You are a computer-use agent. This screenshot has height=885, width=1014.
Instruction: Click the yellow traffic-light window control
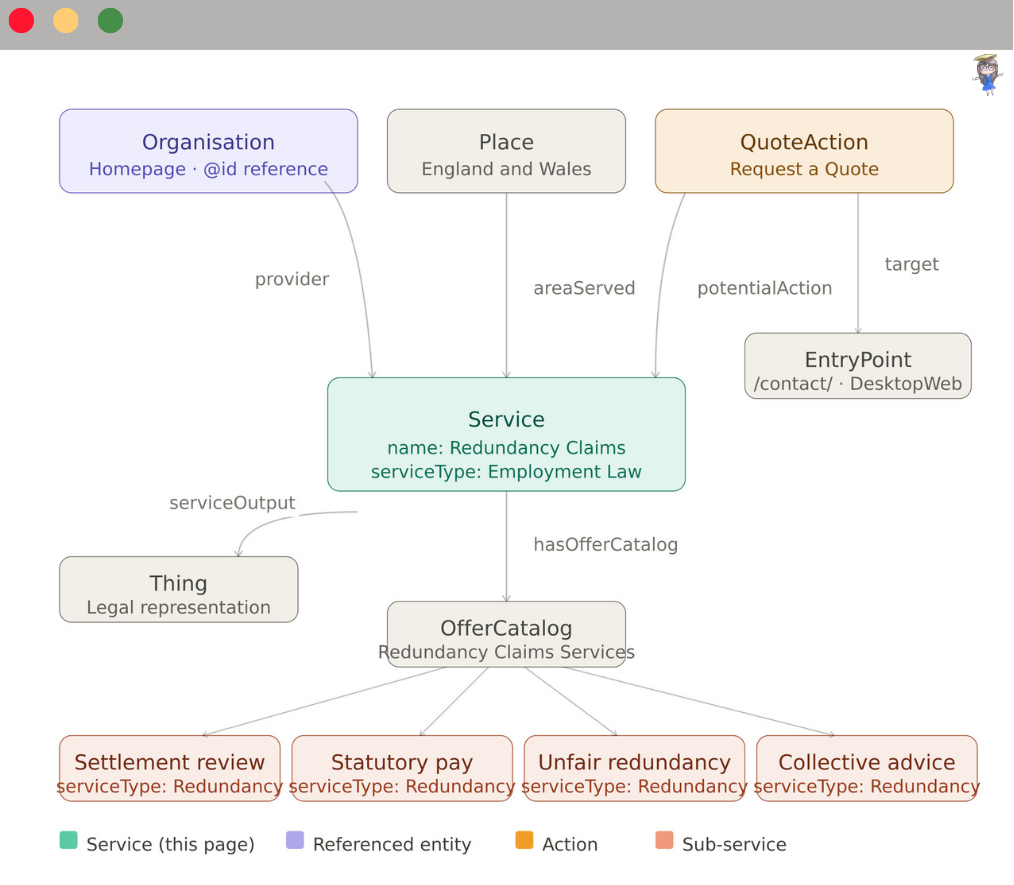click(x=66, y=20)
